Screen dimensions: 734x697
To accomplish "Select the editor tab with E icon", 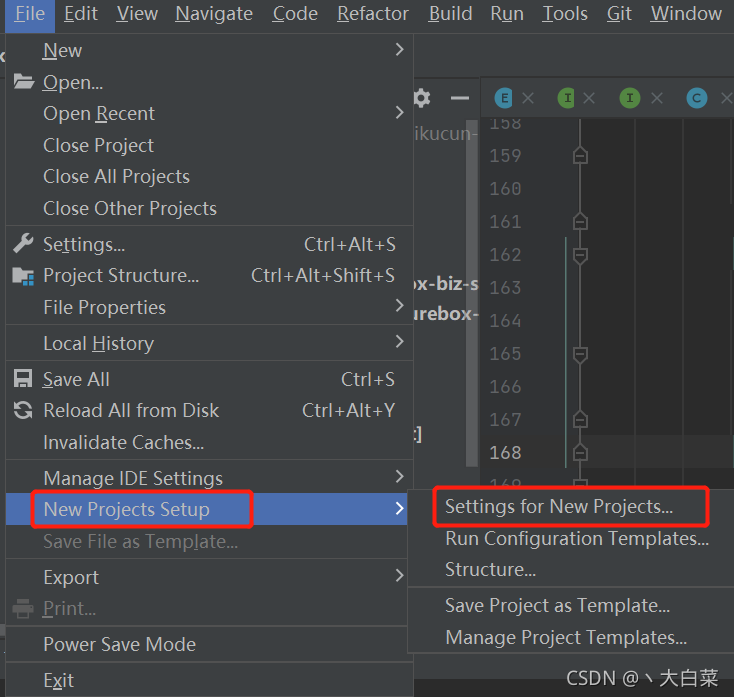I will (x=504, y=98).
